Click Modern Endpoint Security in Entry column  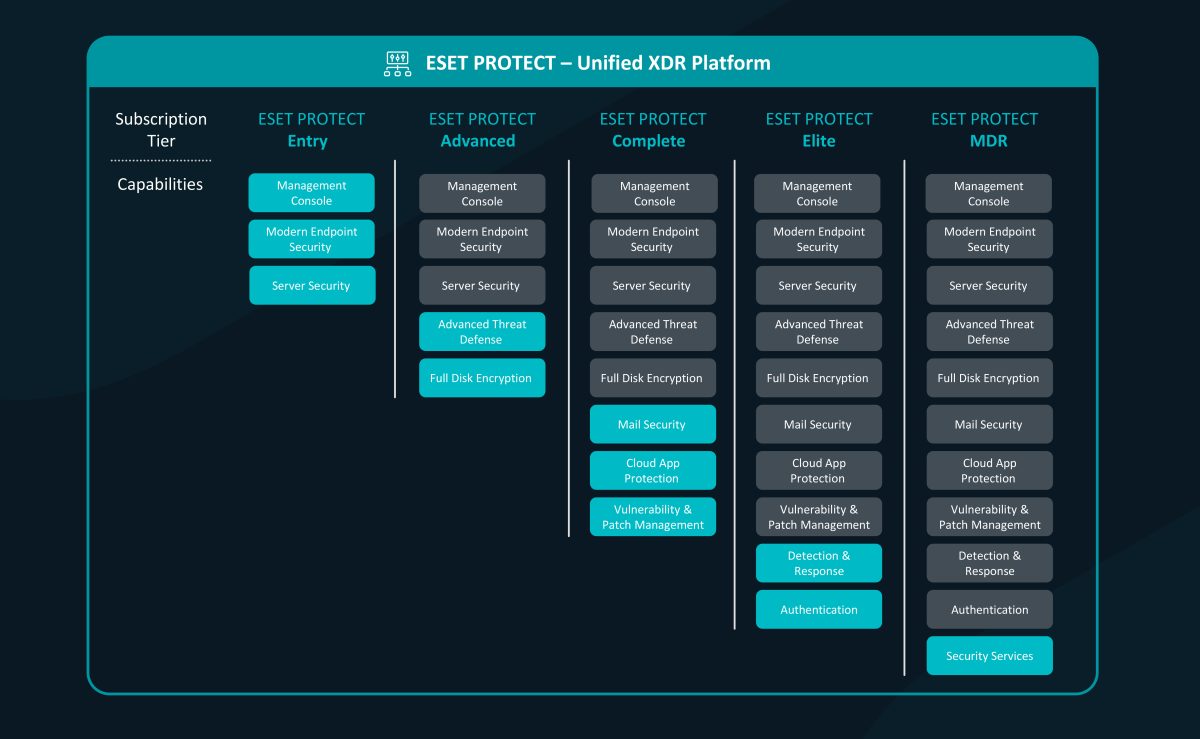click(x=311, y=238)
